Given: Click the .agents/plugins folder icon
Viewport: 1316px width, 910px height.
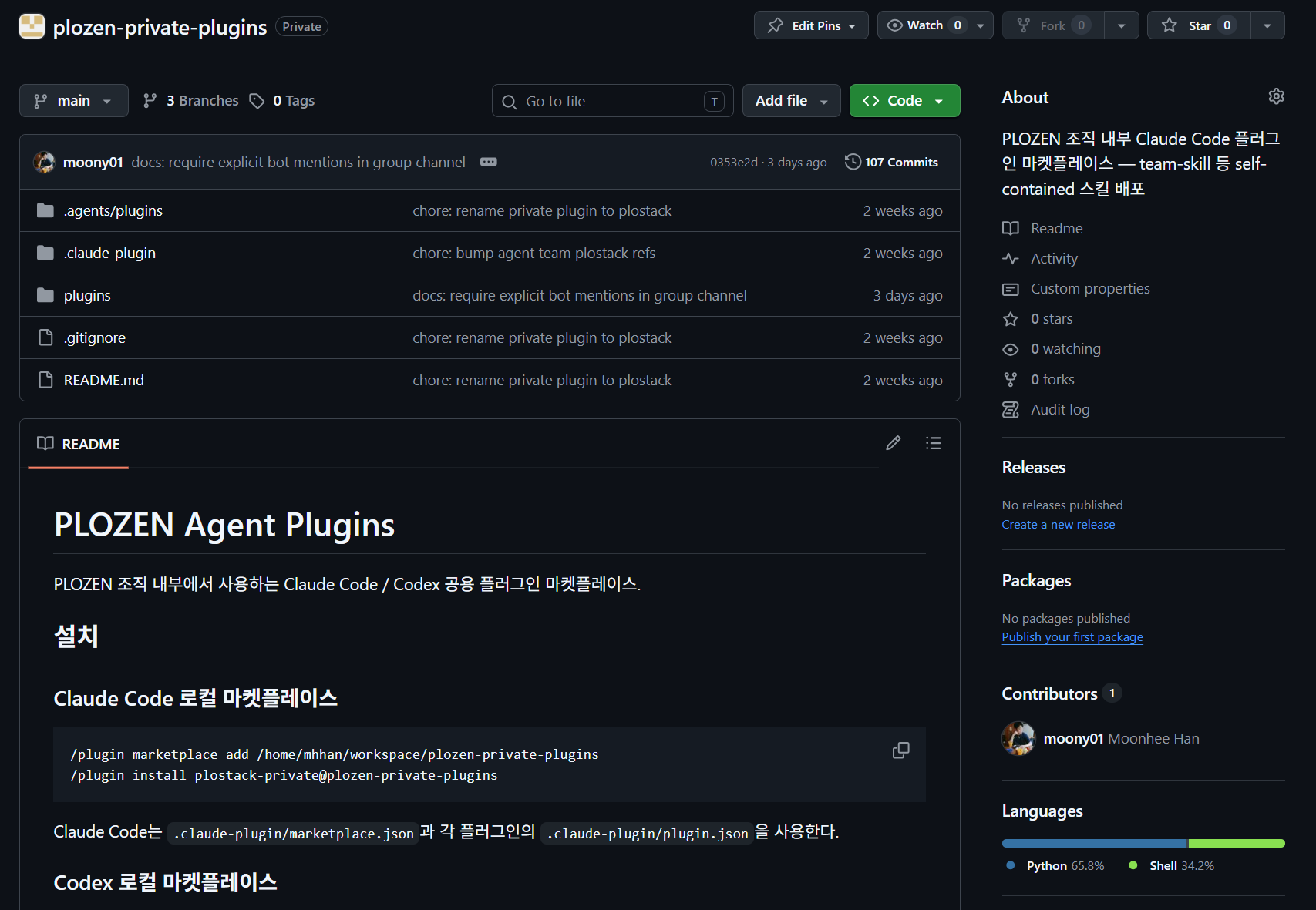Looking at the screenshot, I should point(45,210).
